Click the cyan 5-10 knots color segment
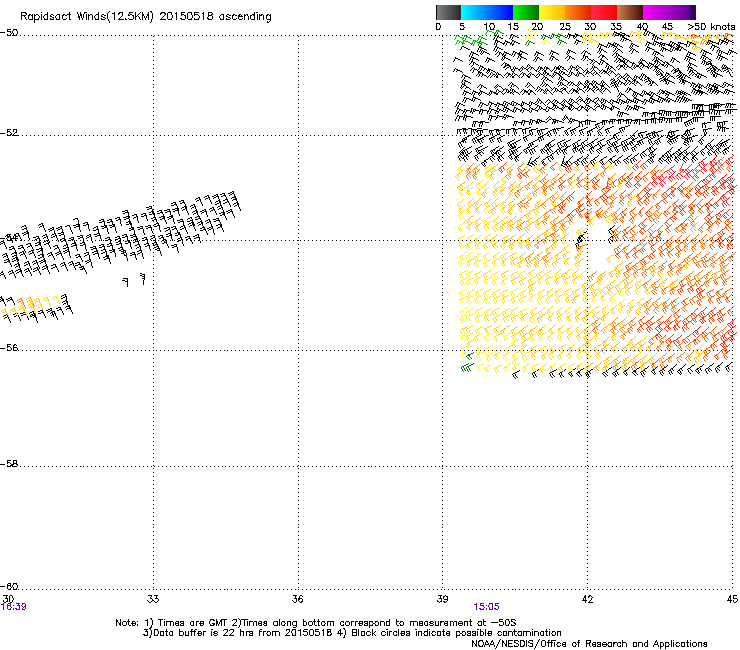The image size is (740, 650). [474, 12]
